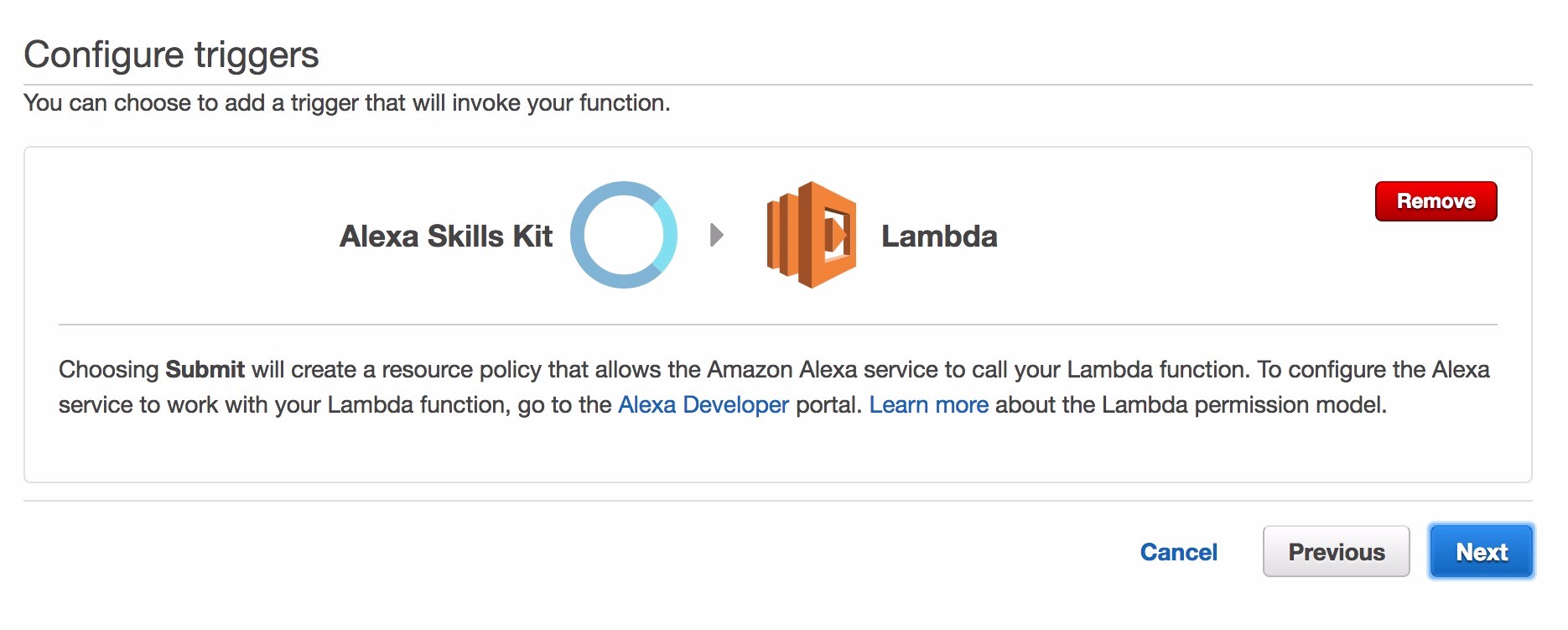Screen dimensions: 1568x630
Task: Click the gray arrow between trigger and Lambda
Action: pyautogui.click(x=716, y=235)
